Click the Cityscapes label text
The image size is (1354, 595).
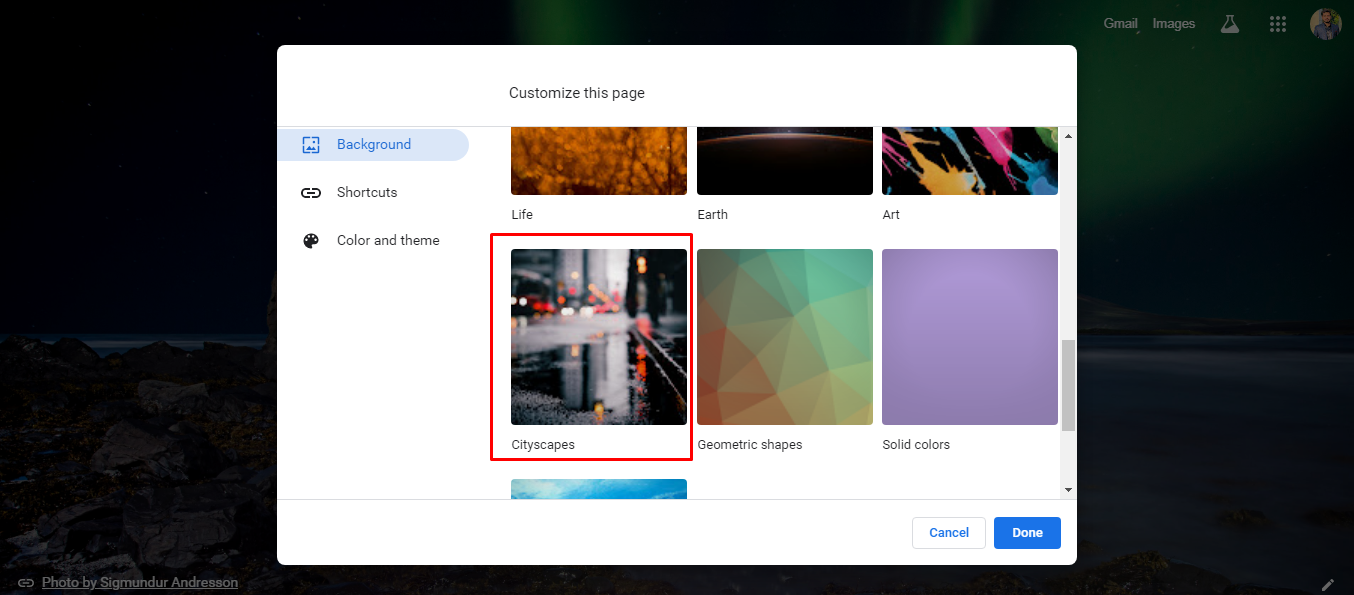(543, 445)
